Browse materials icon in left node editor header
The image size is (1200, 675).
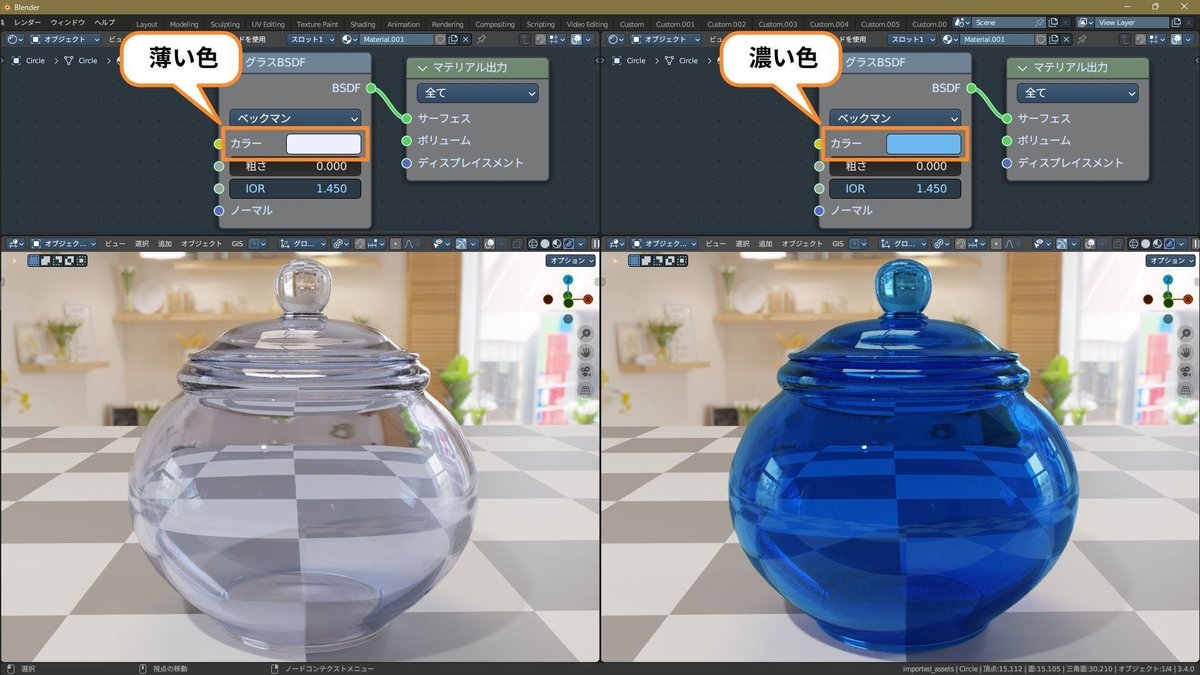click(x=349, y=39)
